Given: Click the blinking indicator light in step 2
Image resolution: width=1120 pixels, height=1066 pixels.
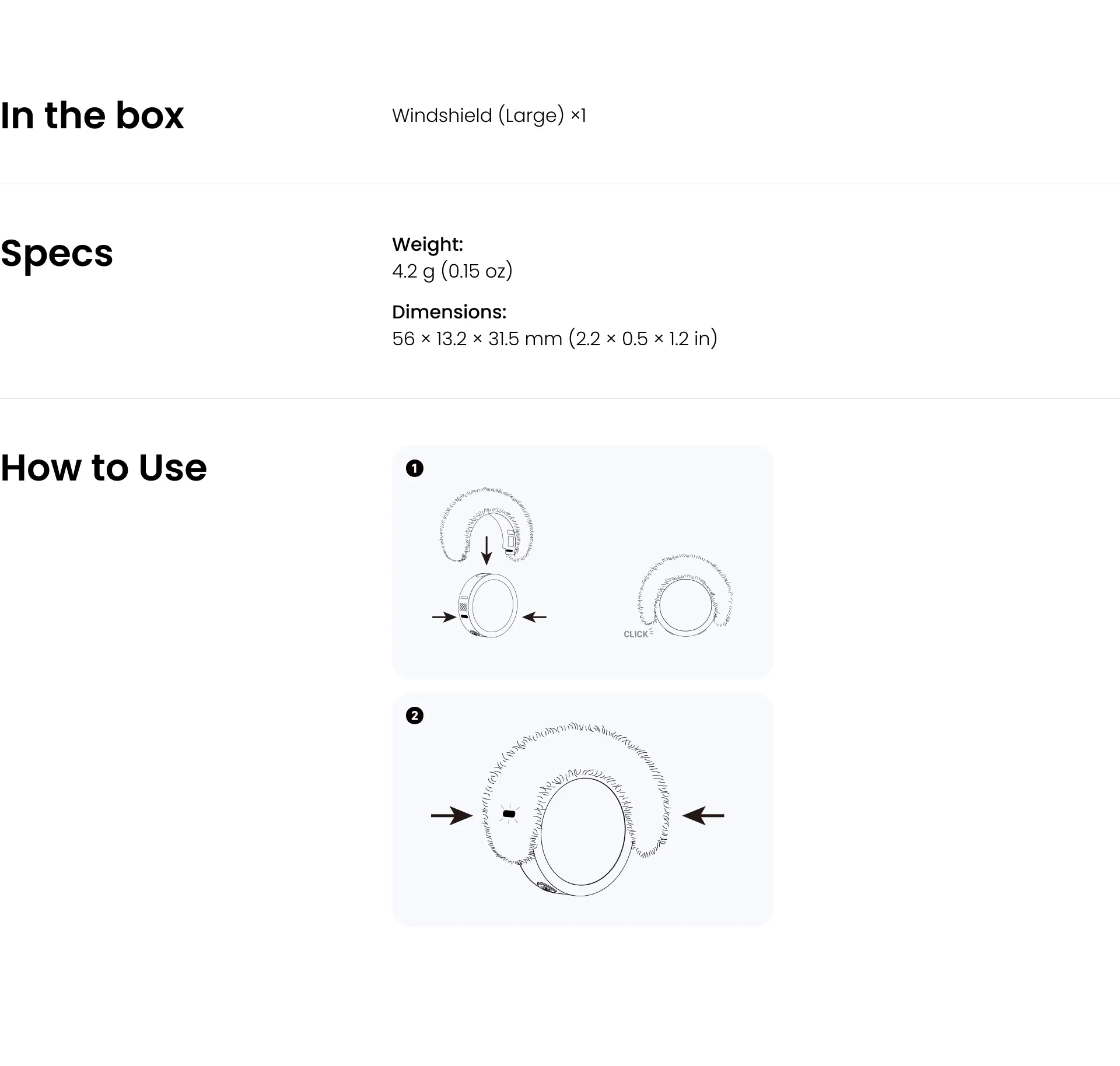Looking at the screenshot, I should [x=509, y=813].
